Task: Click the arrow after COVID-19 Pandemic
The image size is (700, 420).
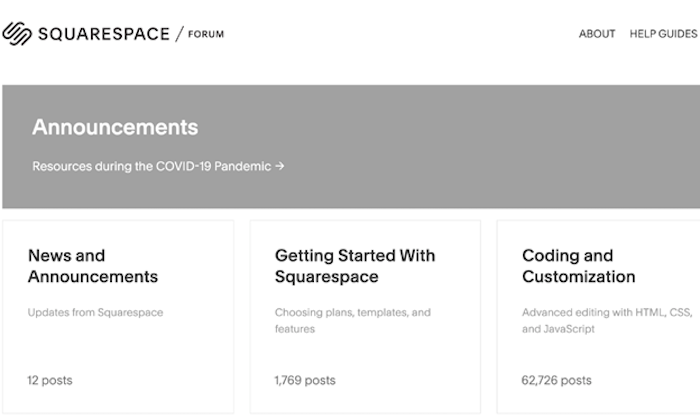Action: coord(280,166)
